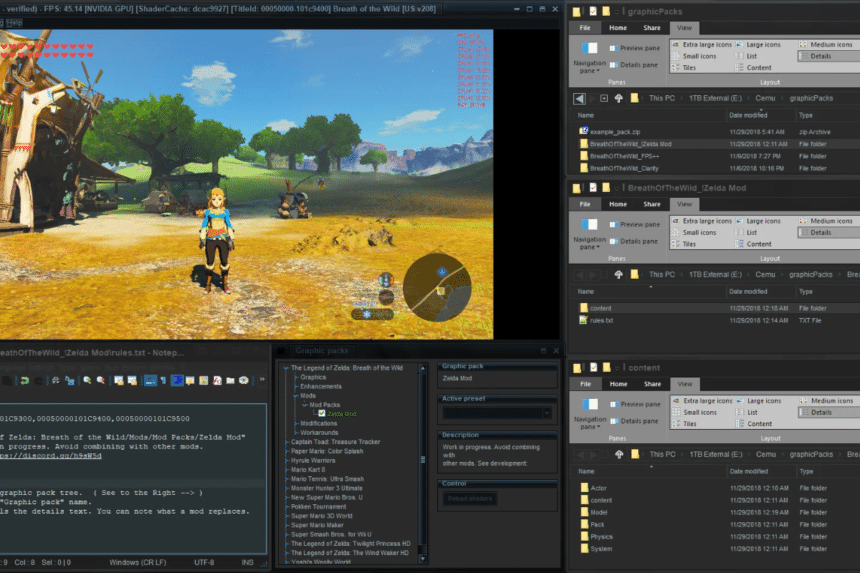Toggle Preview pane in content window
This screenshot has width=860, height=573.
coord(635,405)
